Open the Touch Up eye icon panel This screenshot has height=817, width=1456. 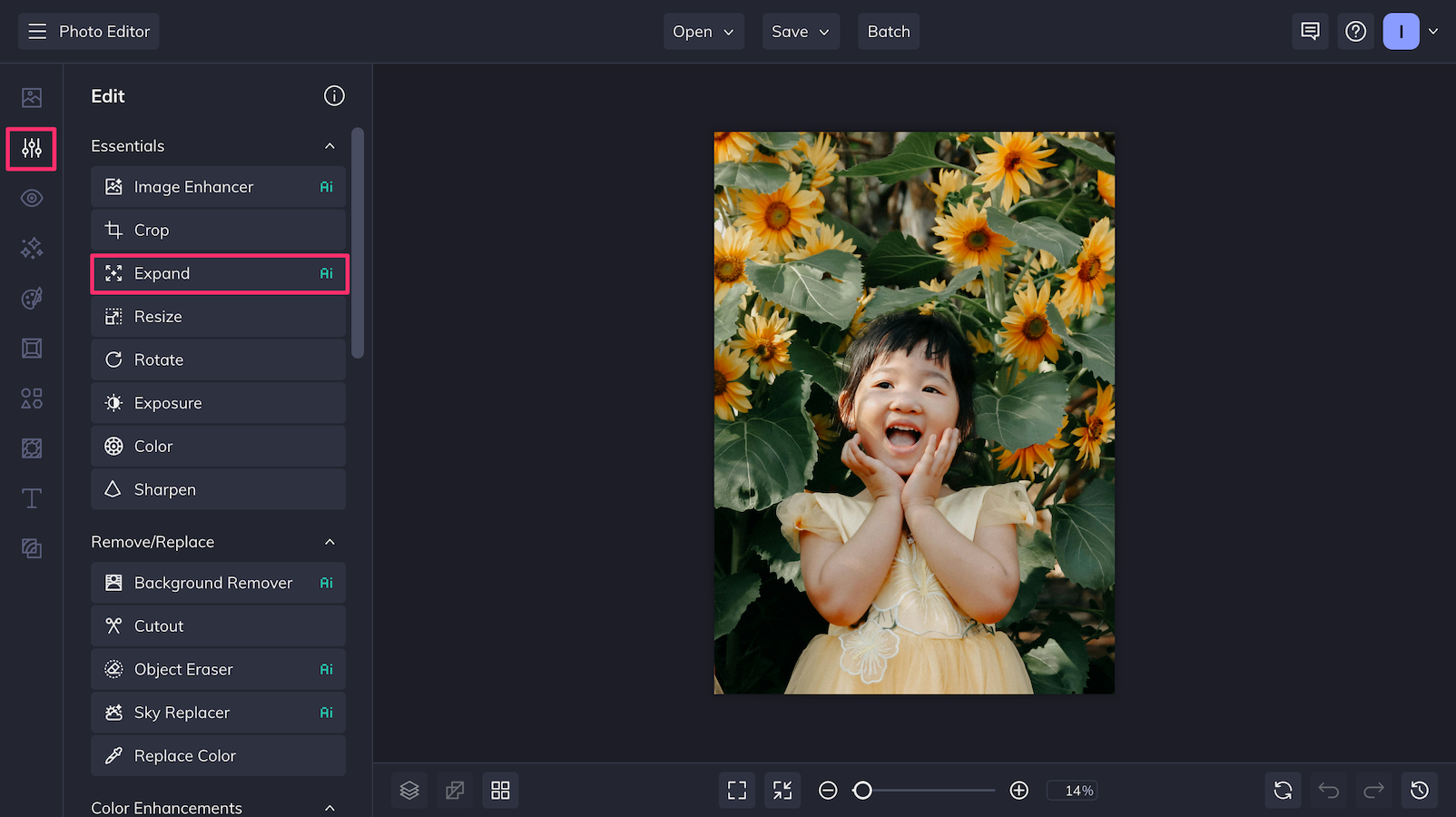click(x=31, y=197)
